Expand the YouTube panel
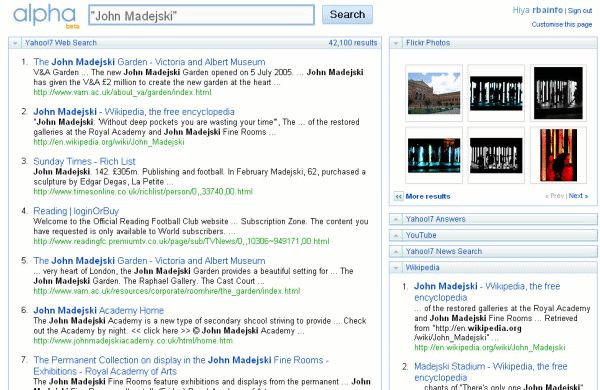This screenshot has height=390, width=600. click(x=396, y=235)
